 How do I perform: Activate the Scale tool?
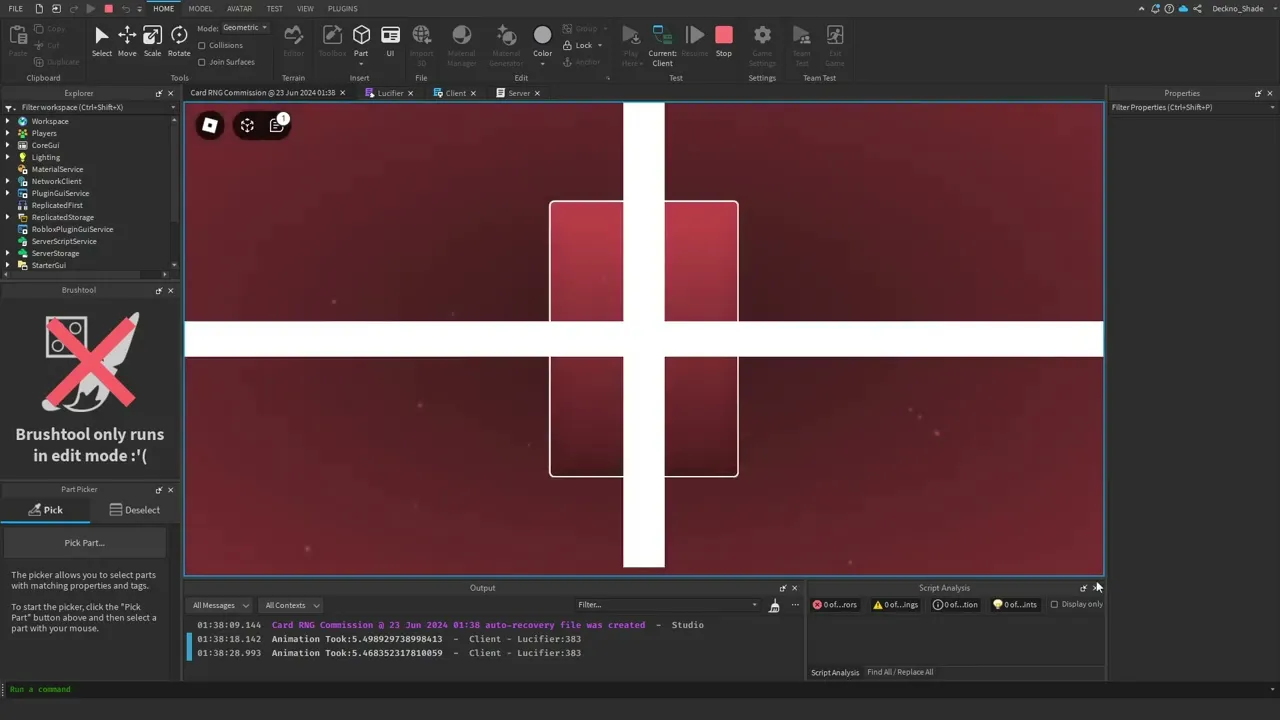click(x=152, y=41)
